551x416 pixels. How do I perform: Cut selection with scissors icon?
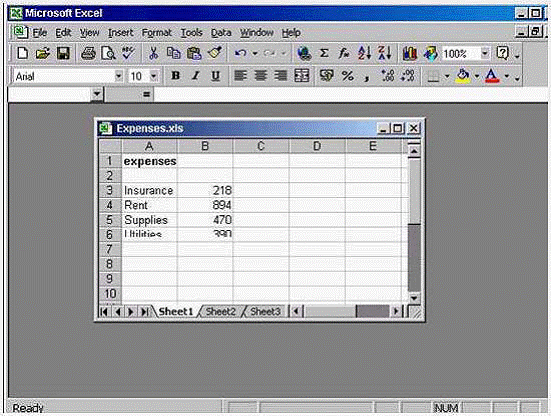(x=153, y=53)
